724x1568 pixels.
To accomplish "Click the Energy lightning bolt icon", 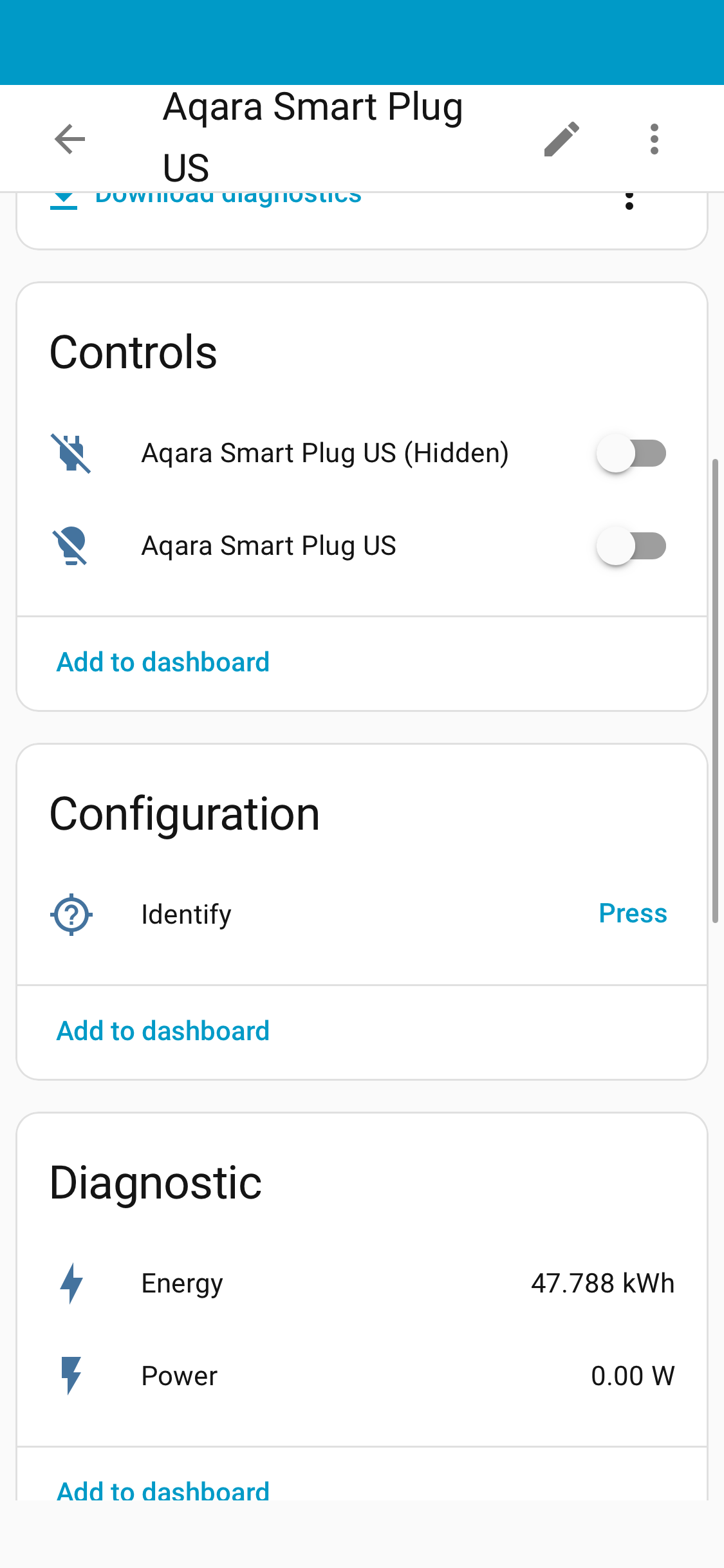I will [x=71, y=1283].
